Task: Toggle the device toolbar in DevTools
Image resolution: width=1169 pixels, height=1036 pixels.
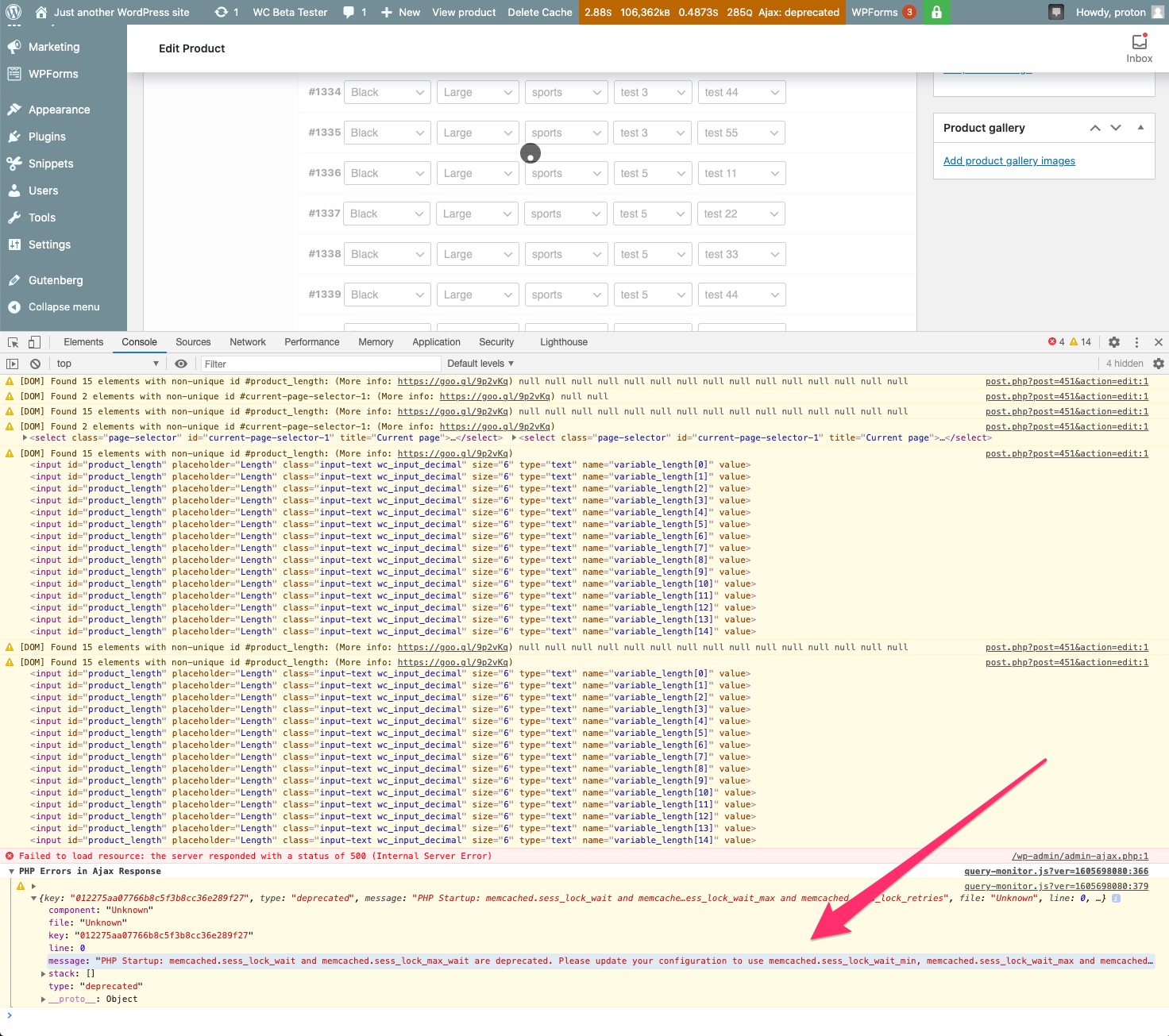Action: tap(33, 341)
